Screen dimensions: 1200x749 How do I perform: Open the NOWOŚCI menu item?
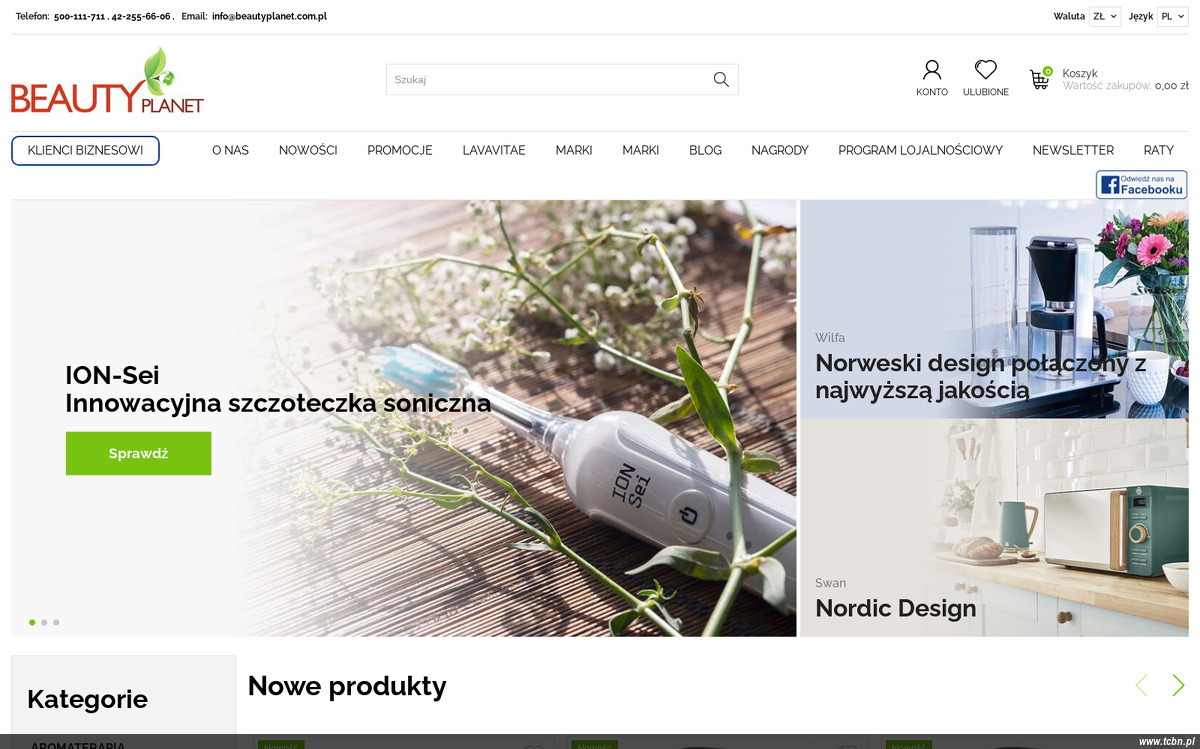[308, 150]
